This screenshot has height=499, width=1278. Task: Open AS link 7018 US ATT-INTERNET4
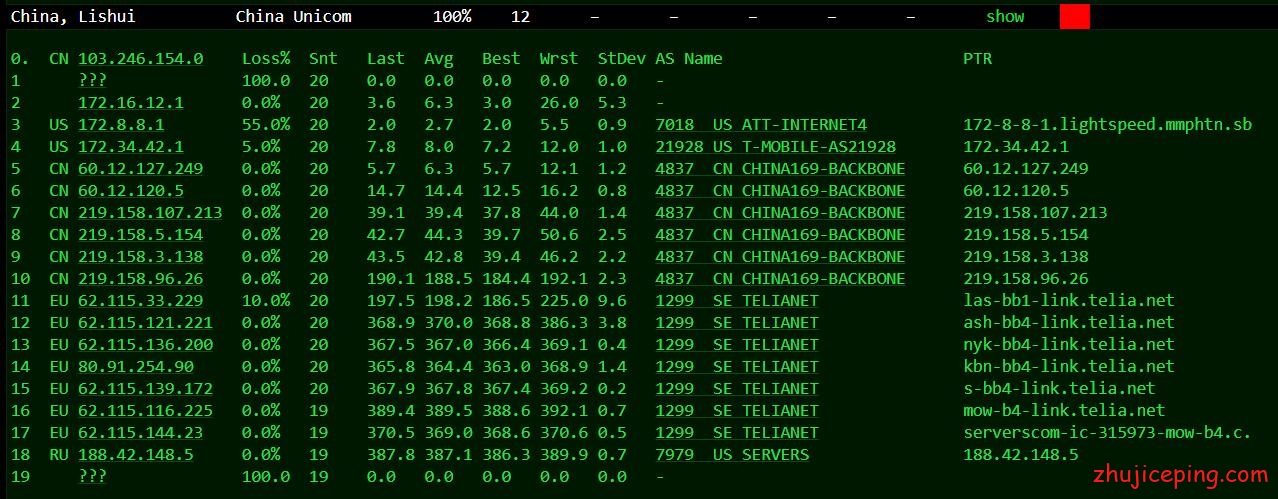(x=761, y=125)
